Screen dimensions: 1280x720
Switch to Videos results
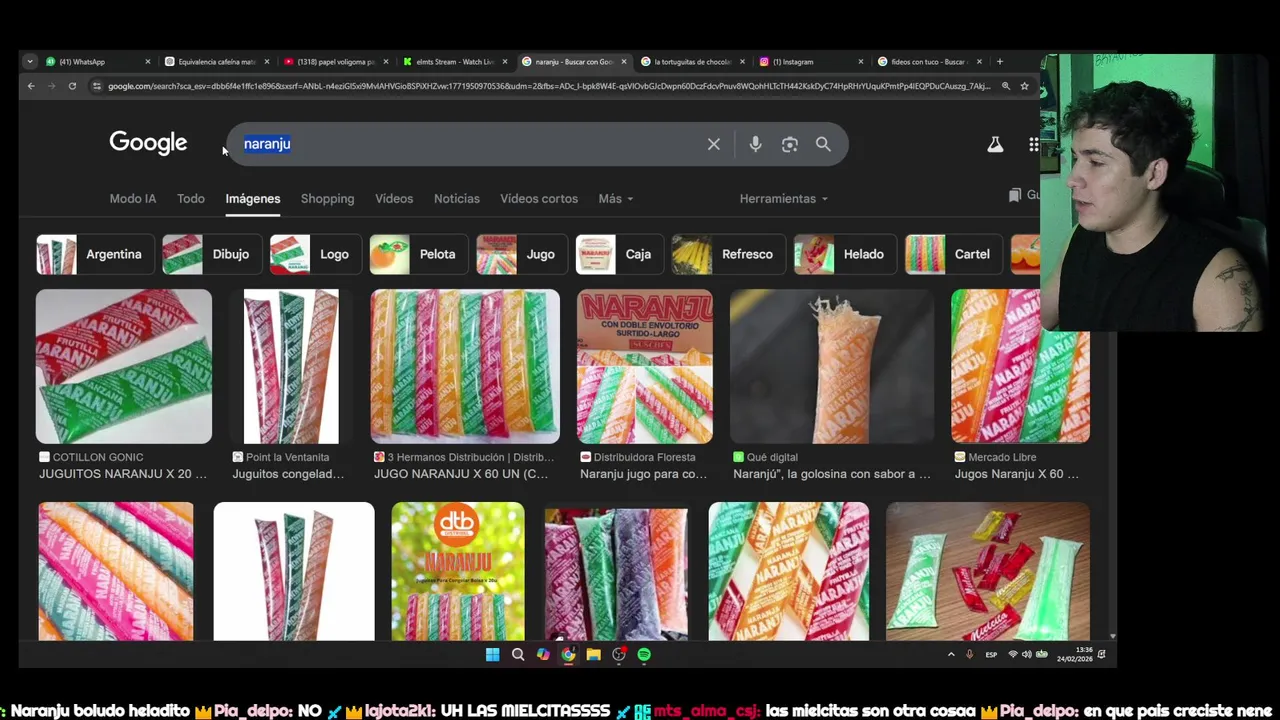[x=394, y=198]
